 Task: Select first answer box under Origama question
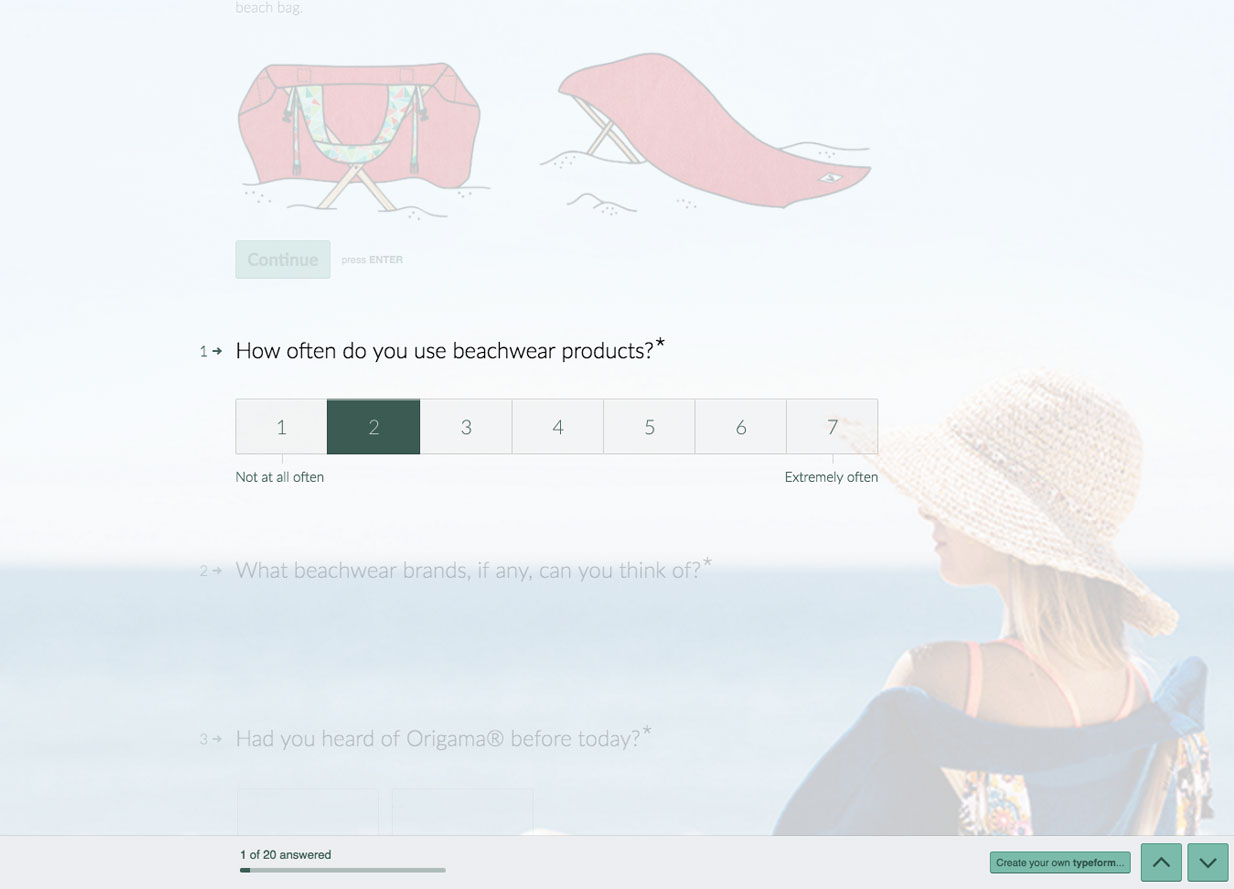pyautogui.click(x=308, y=812)
